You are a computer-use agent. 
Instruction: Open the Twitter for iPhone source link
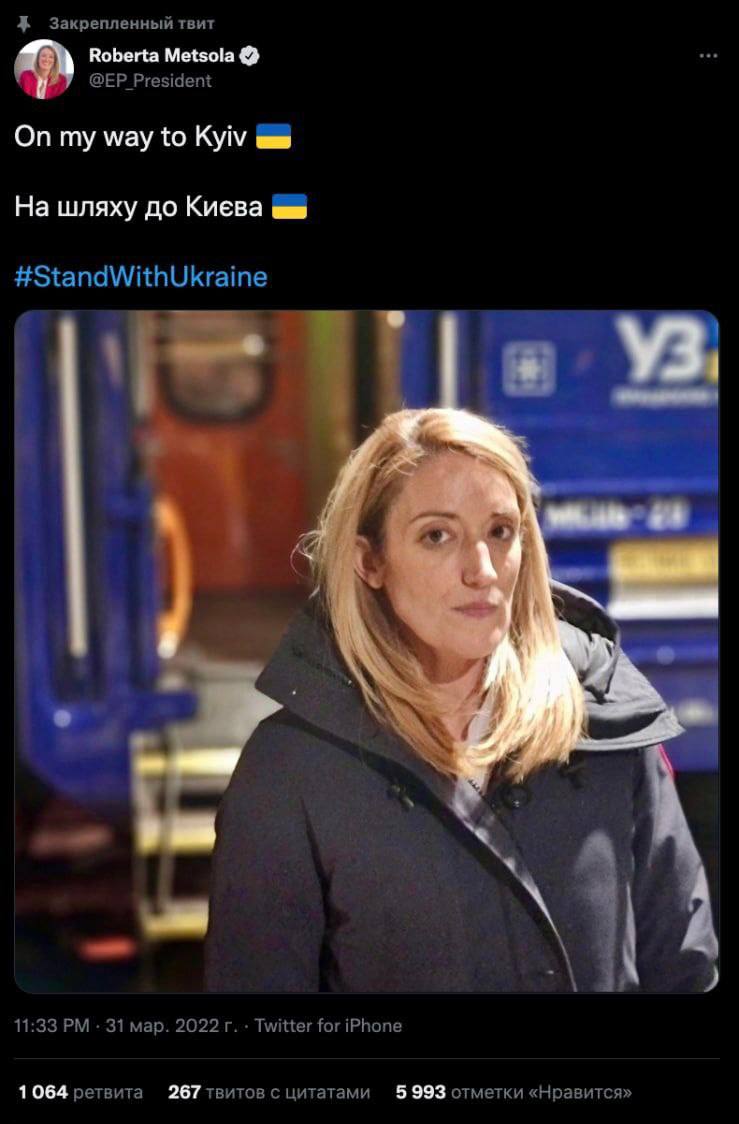click(x=328, y=1026)
